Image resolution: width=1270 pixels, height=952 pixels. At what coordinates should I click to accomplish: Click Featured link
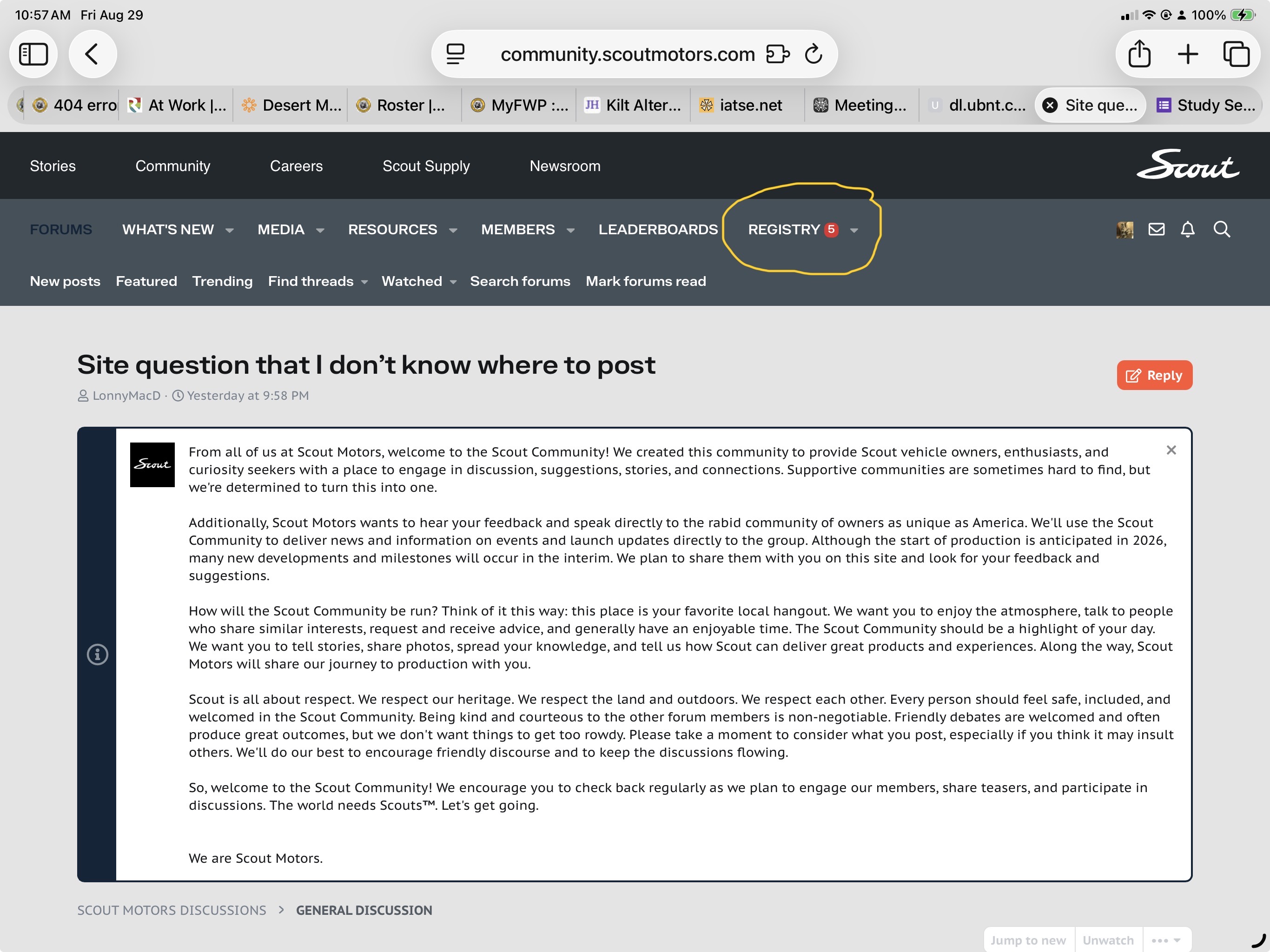pos(146,281)
